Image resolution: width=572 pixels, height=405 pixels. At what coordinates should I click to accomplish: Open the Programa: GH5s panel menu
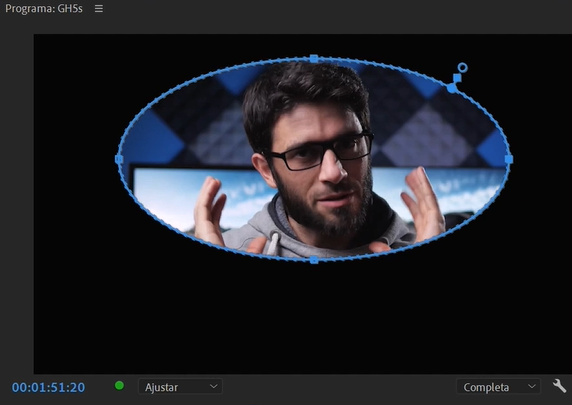click(x=98, y=8)
